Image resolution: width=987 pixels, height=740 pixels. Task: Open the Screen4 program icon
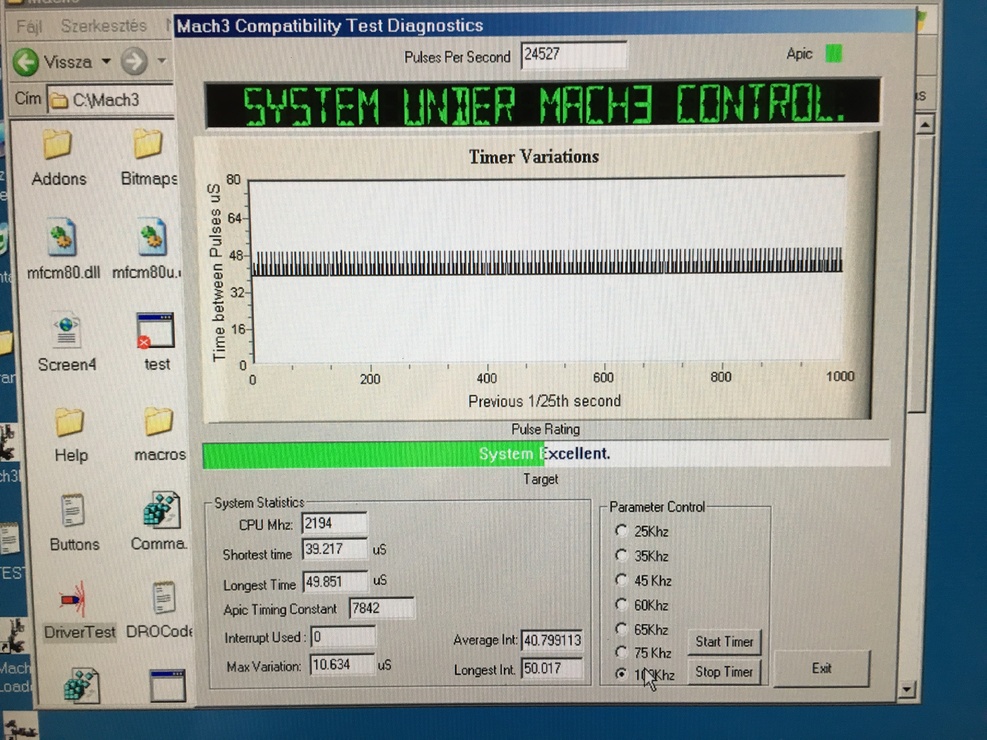coord(67,331)
